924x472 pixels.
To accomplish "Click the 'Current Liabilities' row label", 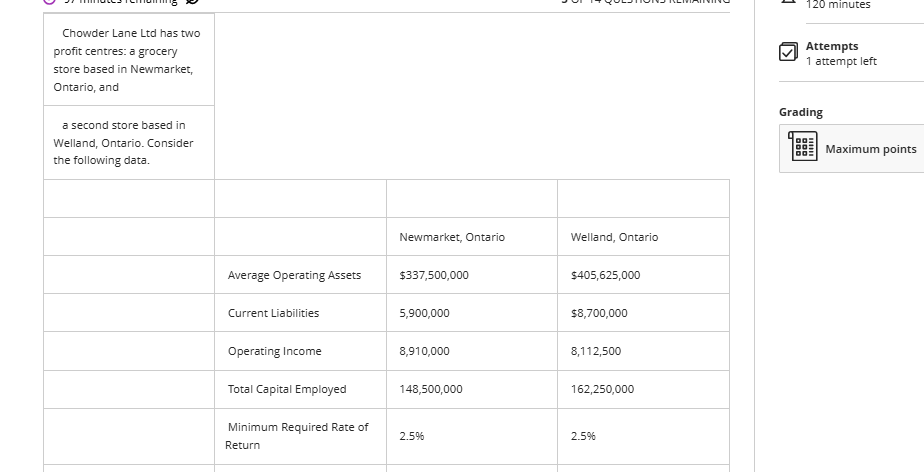I will coord(273,313).
